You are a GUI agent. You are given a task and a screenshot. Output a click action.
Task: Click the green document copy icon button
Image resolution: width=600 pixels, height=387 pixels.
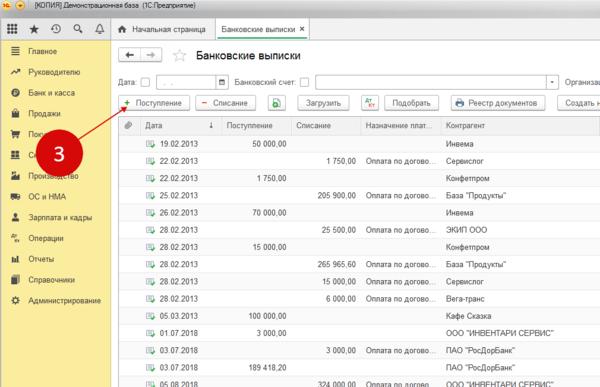[x=276, y=103]
